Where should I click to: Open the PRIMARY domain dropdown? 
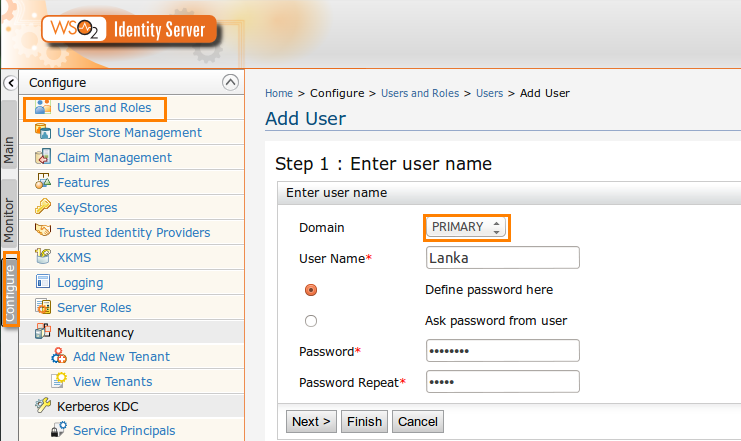pos(466,227)
